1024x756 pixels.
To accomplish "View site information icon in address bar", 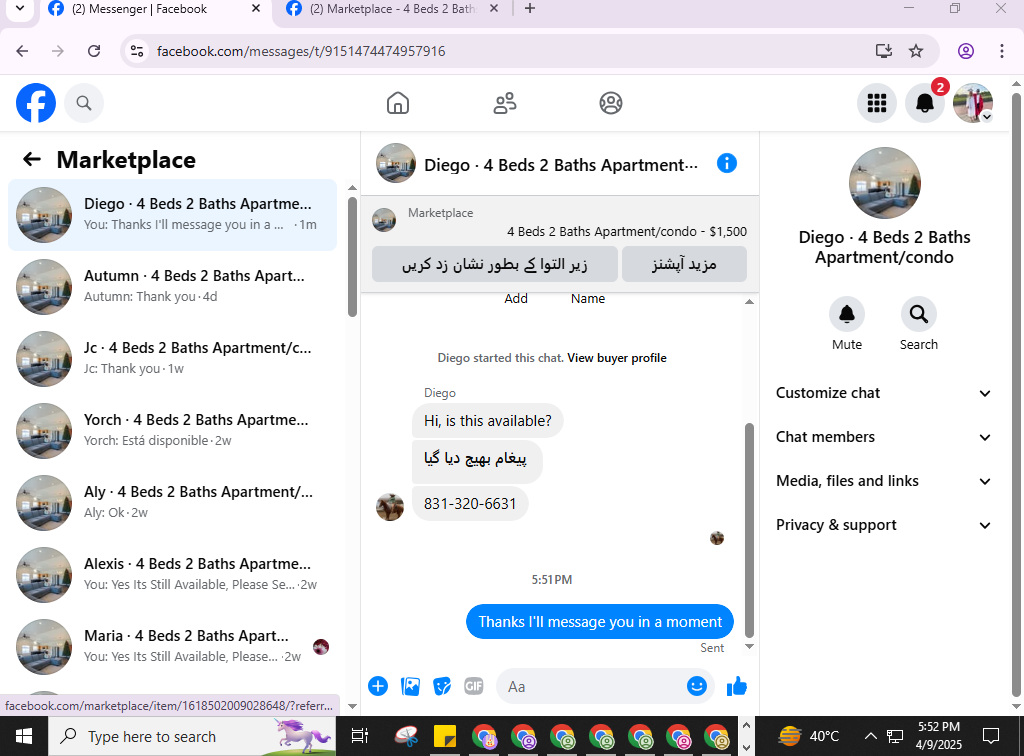I will click(136, 51).
